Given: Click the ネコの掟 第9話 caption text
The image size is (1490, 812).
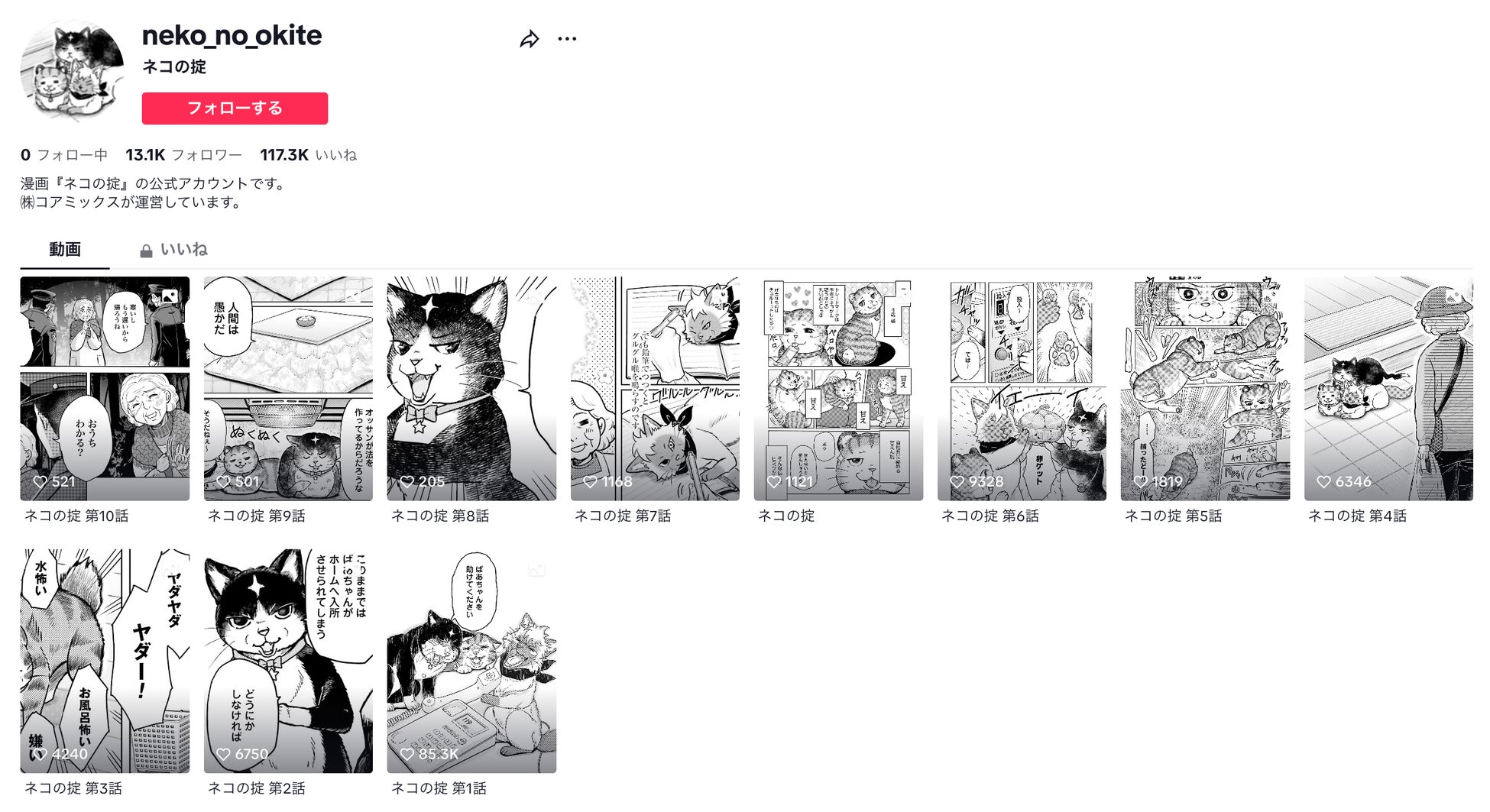Looking at the screenshot, I should pos(257,516).
